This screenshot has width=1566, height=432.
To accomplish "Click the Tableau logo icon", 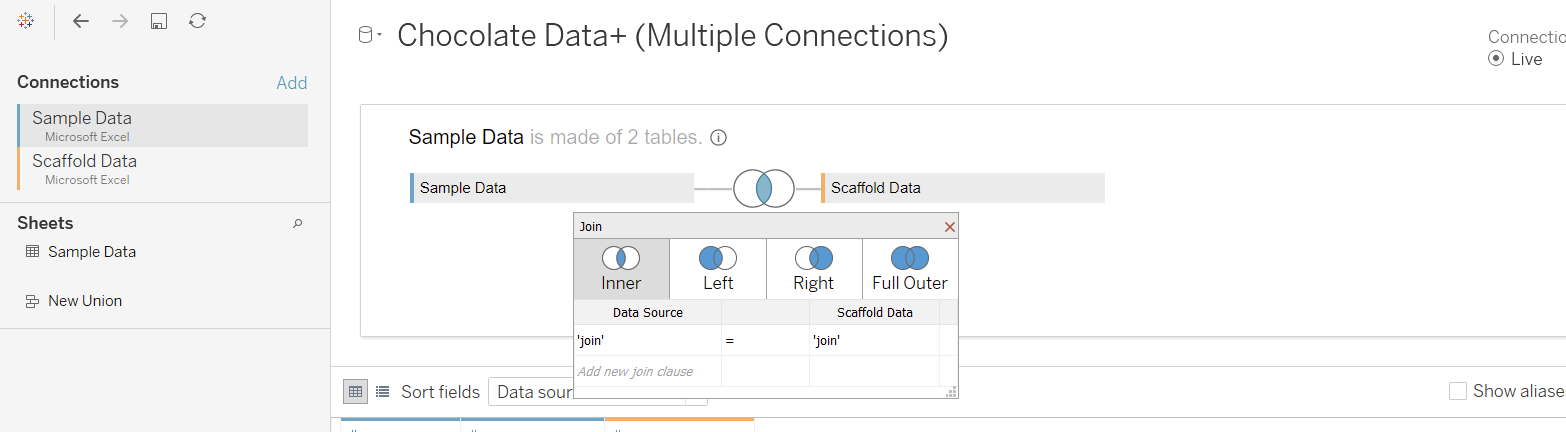I will click(x=27, y=21).
